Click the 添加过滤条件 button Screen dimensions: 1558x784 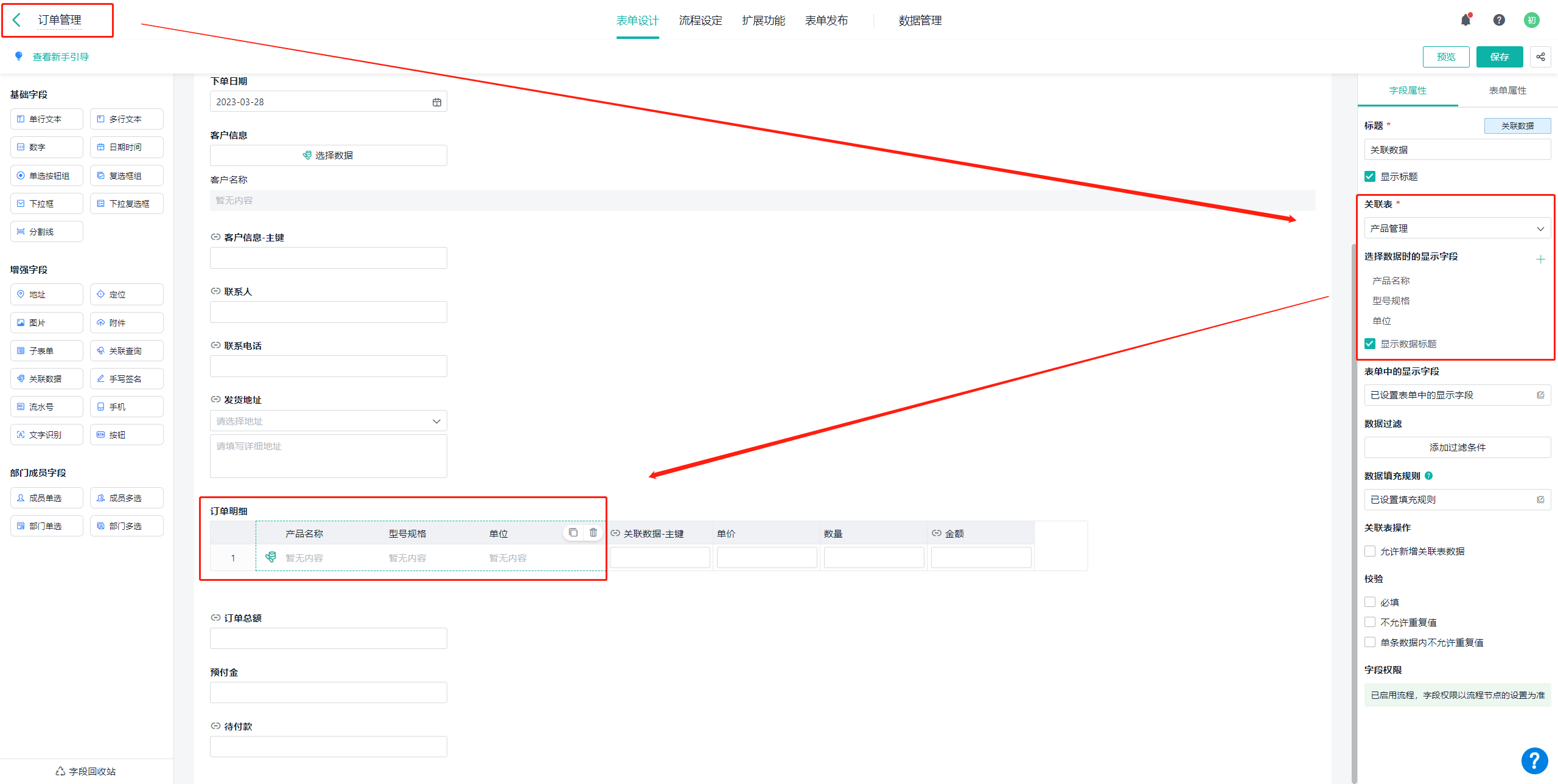coord(1457,447)
